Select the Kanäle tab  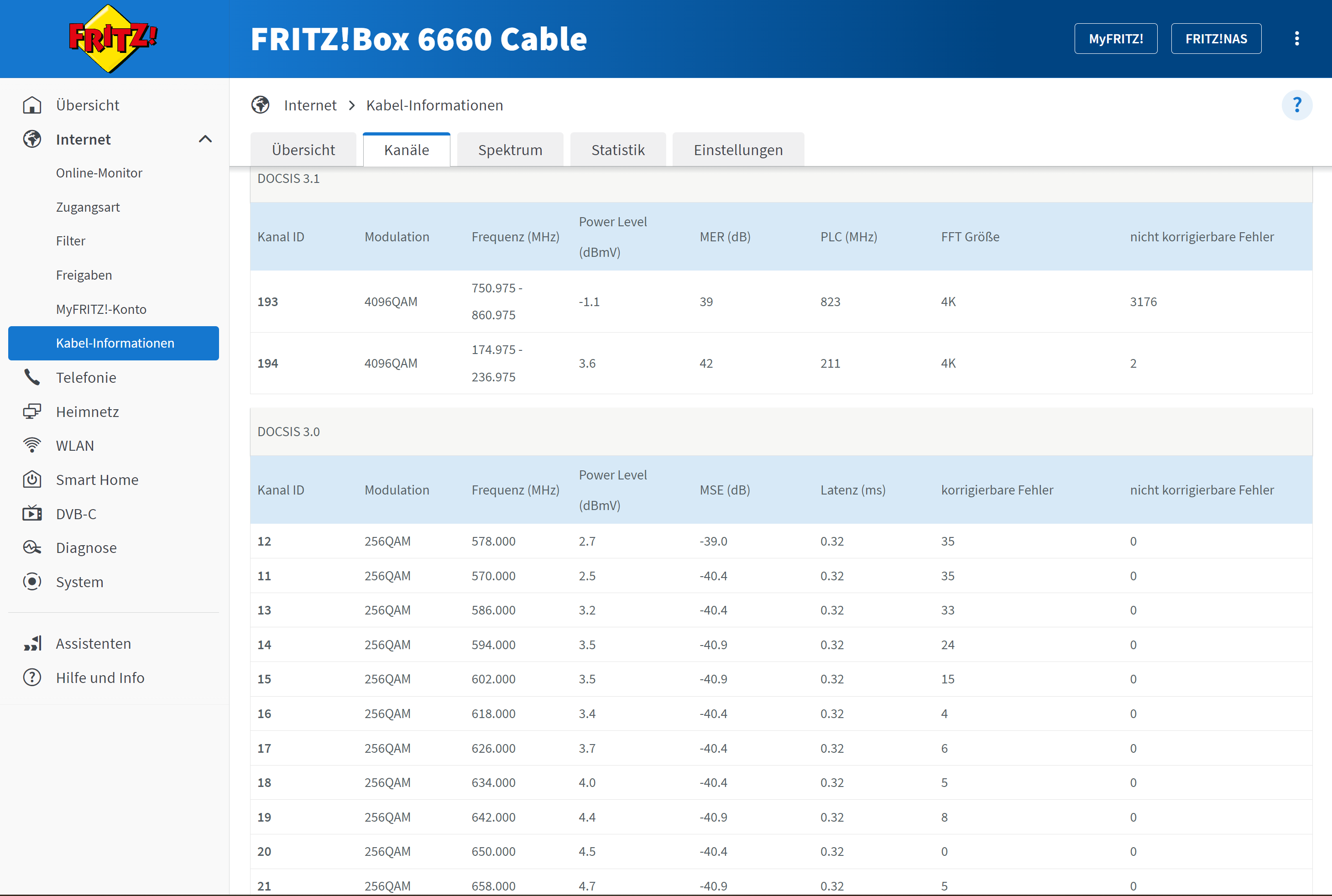[406, 150]
